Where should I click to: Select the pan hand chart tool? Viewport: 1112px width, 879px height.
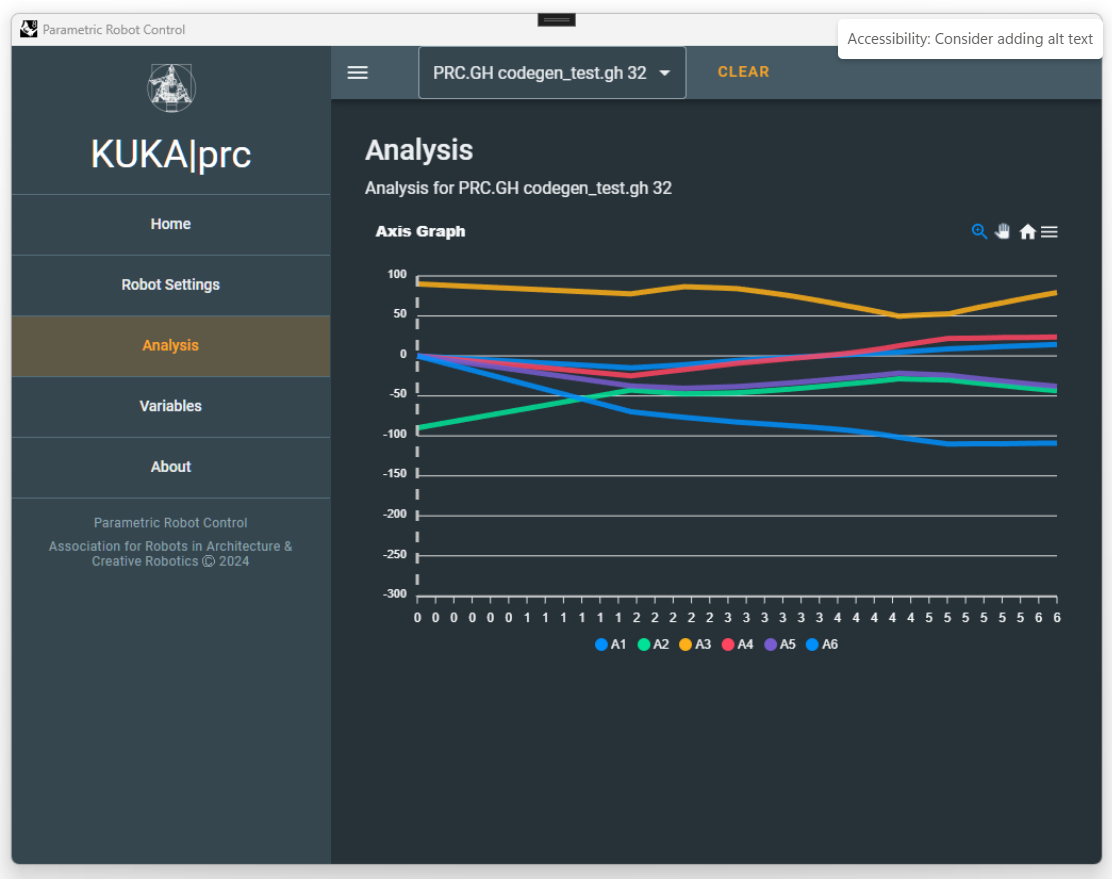pyautogui.click(x=1003, y=231)
